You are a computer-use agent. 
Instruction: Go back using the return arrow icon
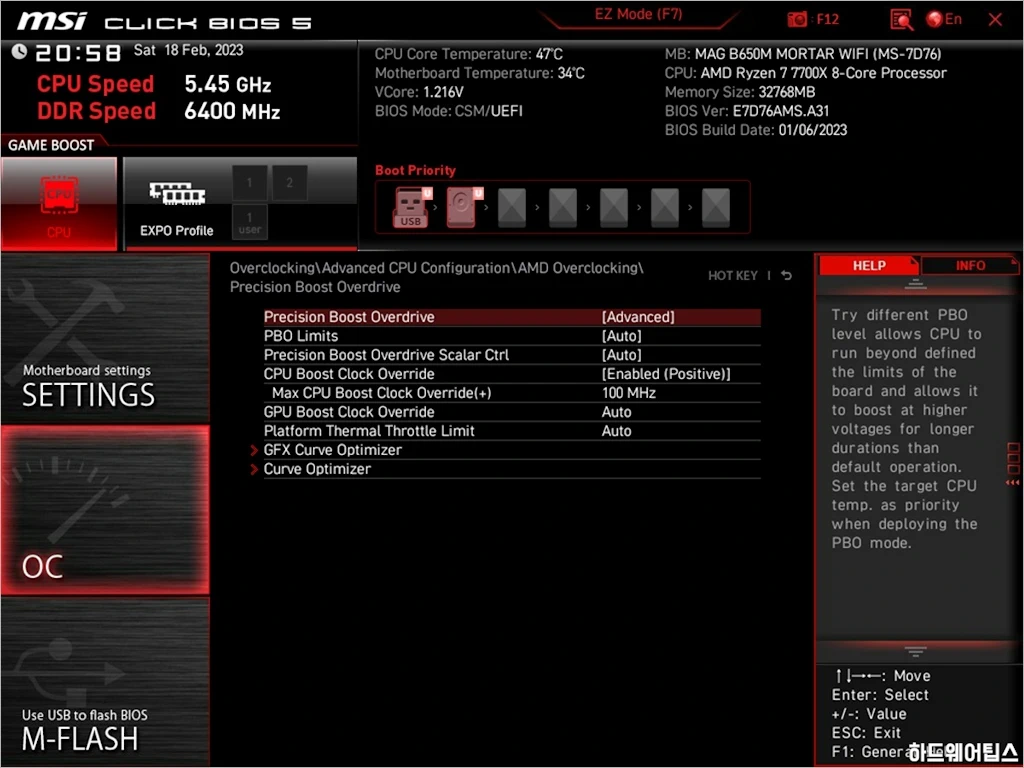786,276
